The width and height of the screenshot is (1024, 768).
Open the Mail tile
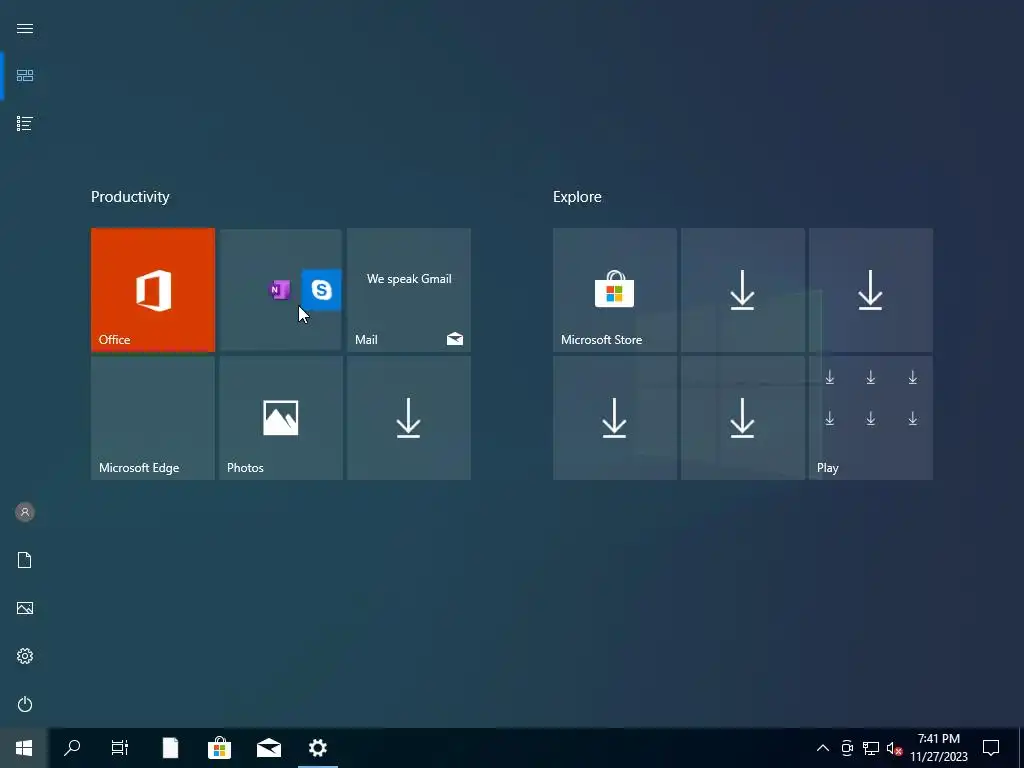click(x=409, y=290)
